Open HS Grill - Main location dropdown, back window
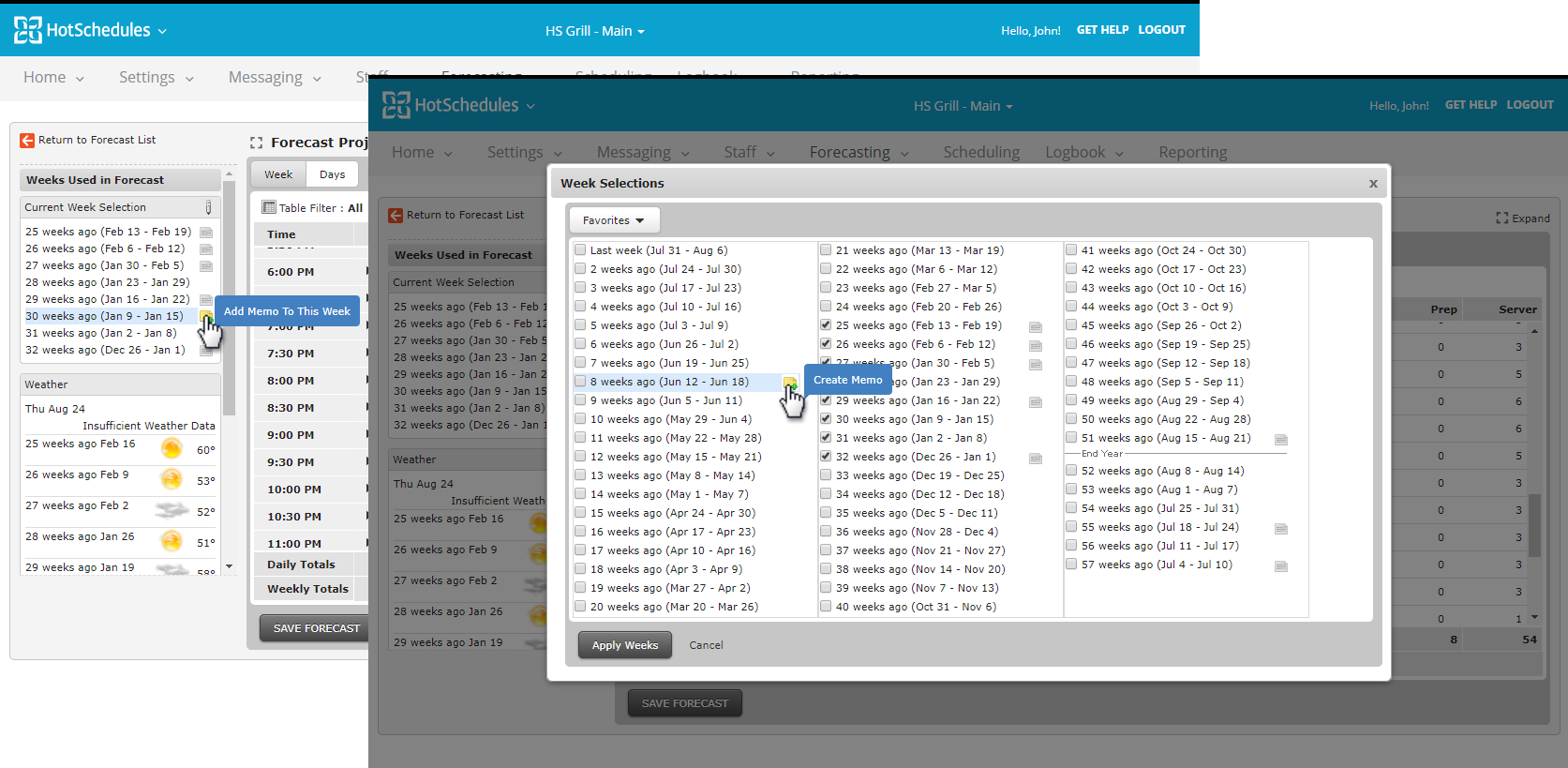The height and width of the screenshot is (768, 1568). [595, 31]
